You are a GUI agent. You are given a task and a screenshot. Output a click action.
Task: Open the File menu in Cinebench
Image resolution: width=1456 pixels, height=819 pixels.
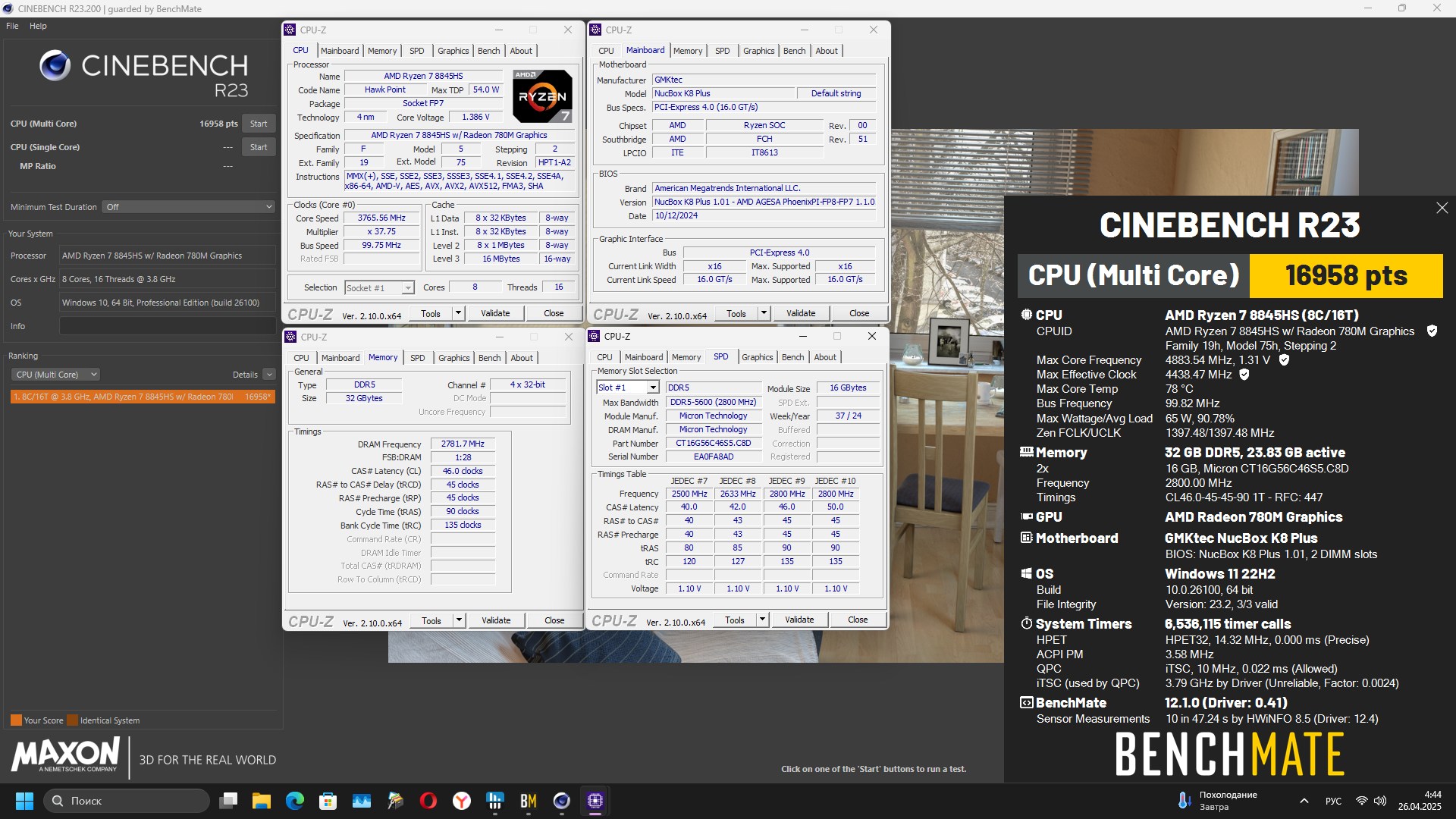pos(12,26)
